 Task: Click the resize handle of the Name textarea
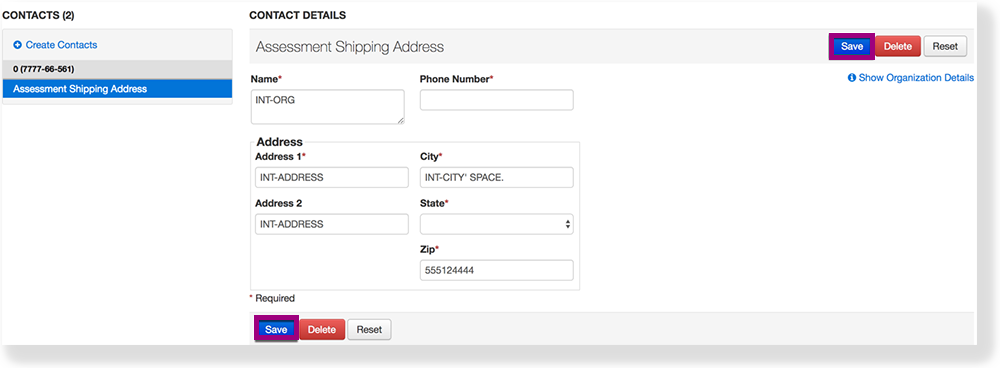tap(401, 121)
